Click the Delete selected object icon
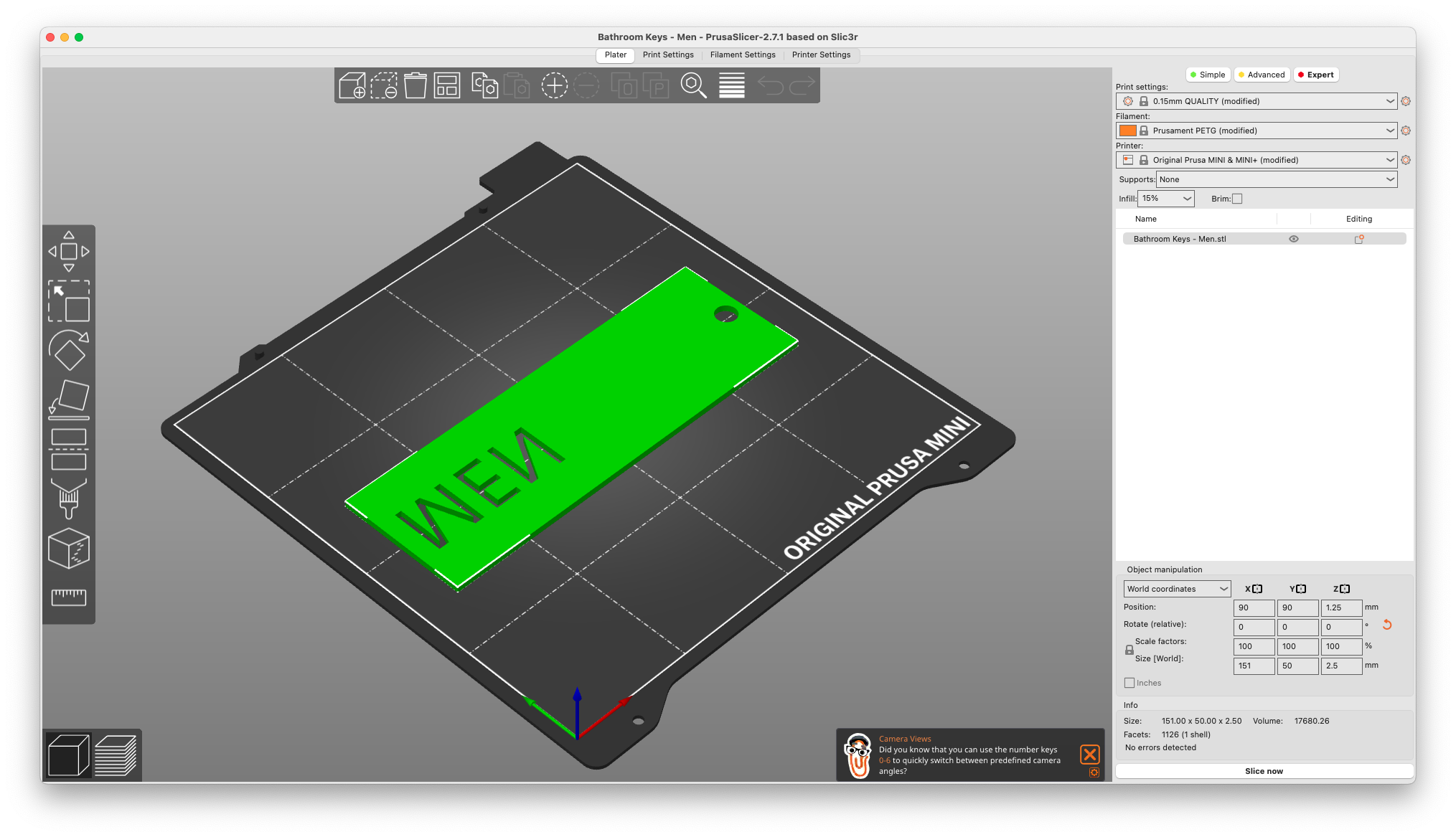The width and height of the screenshot is (1456, 837). click(x=384, y=86)
